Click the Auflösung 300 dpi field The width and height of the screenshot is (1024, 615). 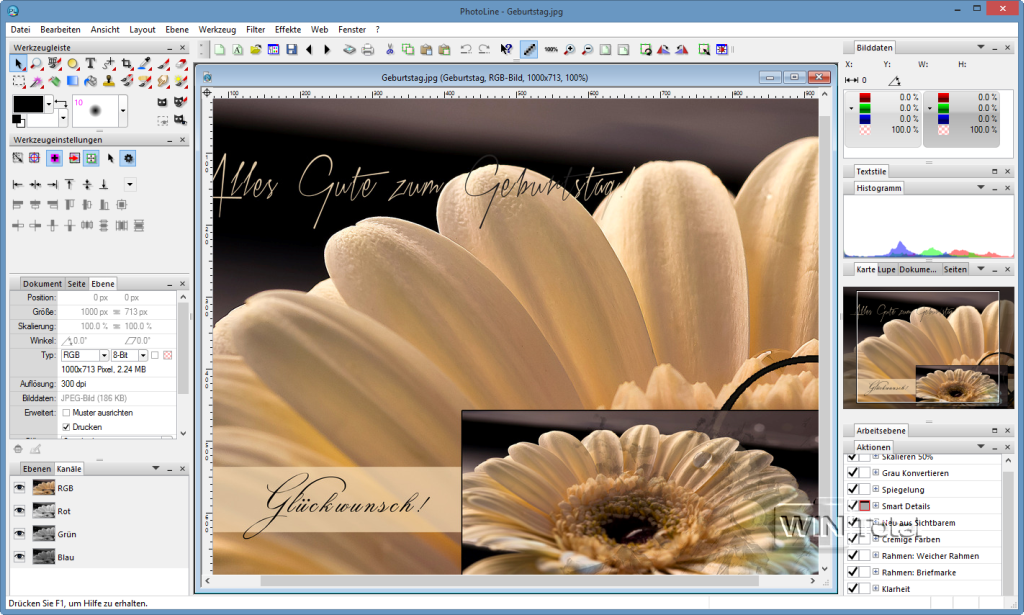point(118,384)
